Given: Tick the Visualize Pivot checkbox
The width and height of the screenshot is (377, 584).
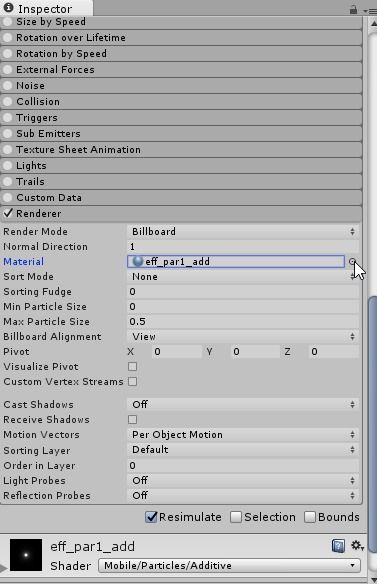Looking at the screenshot, I should 132,366.
